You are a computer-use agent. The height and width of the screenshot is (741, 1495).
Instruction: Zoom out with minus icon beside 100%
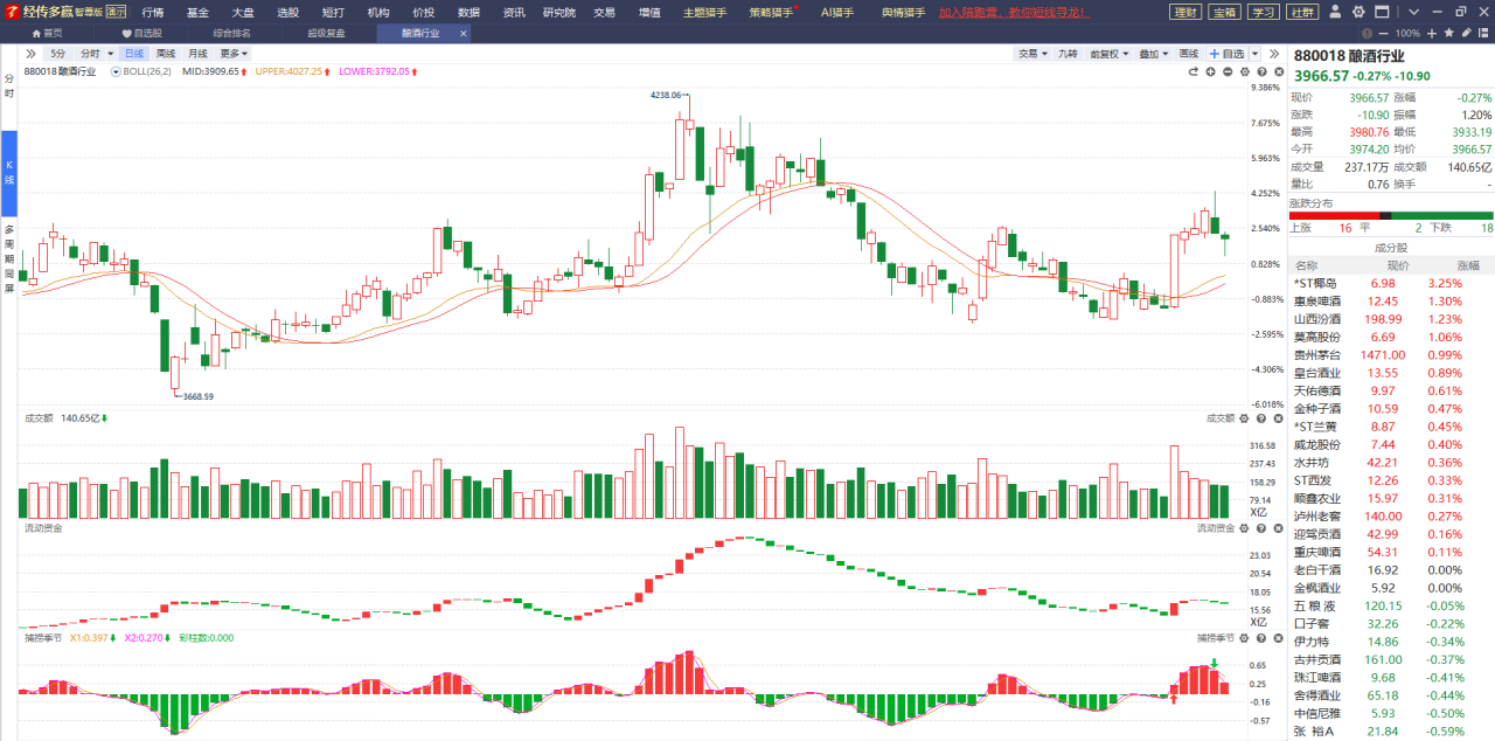(1385, 33)
